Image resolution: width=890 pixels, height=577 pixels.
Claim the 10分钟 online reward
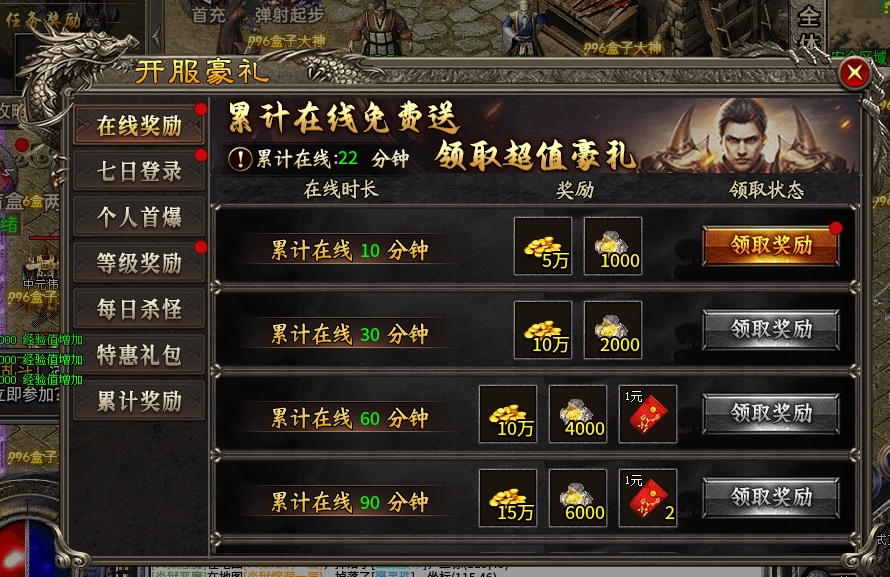point(771,245)
